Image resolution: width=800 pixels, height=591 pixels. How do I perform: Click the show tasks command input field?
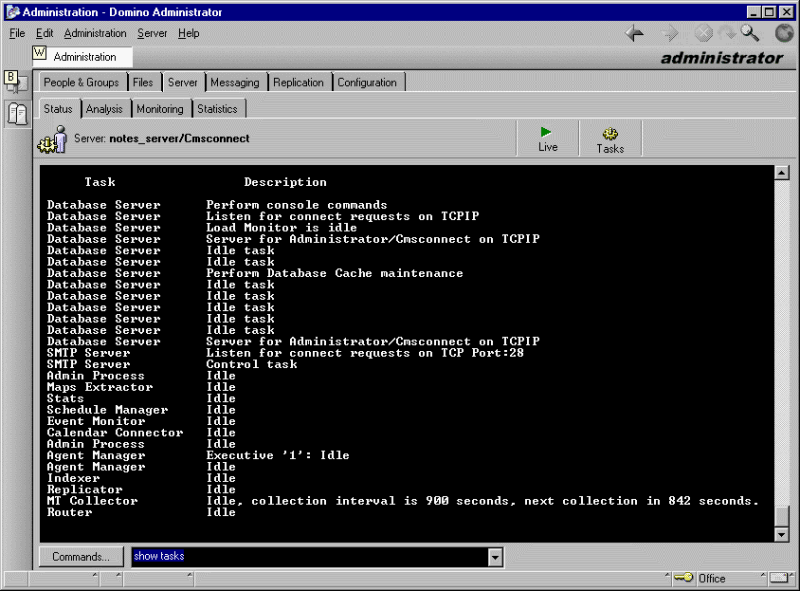310,557
